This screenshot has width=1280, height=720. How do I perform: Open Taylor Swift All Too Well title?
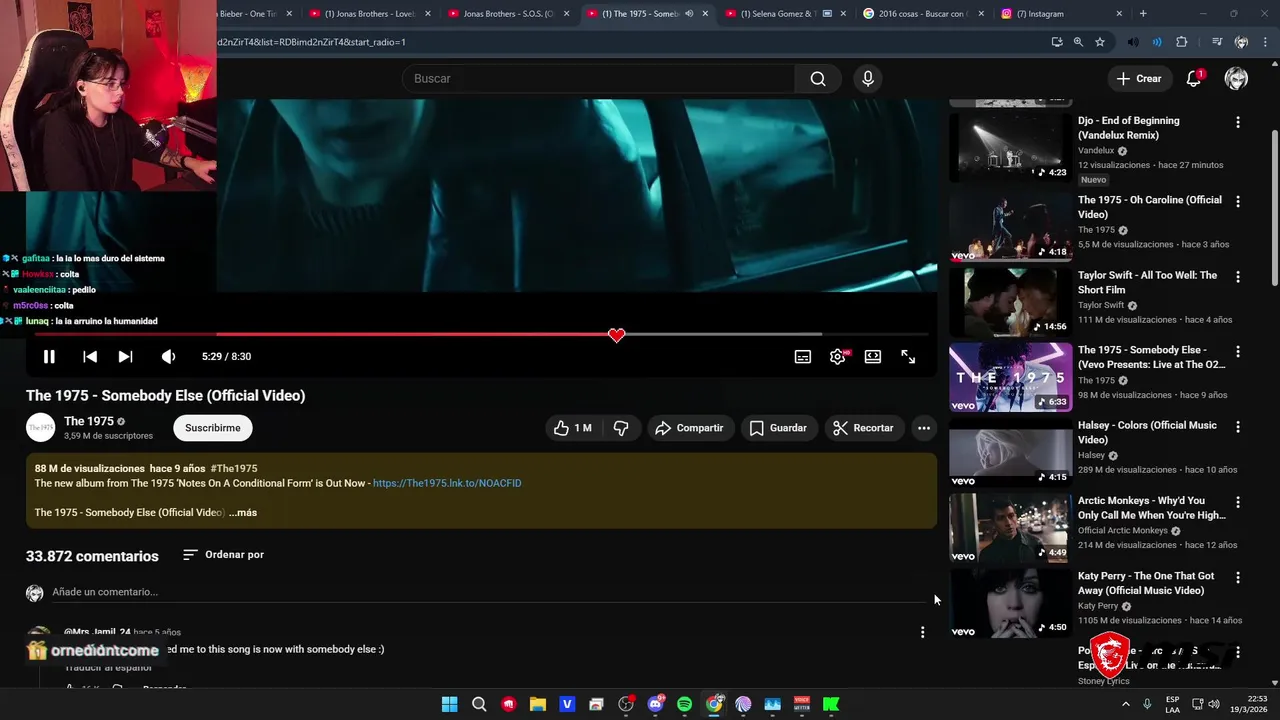click(1147, 282)
